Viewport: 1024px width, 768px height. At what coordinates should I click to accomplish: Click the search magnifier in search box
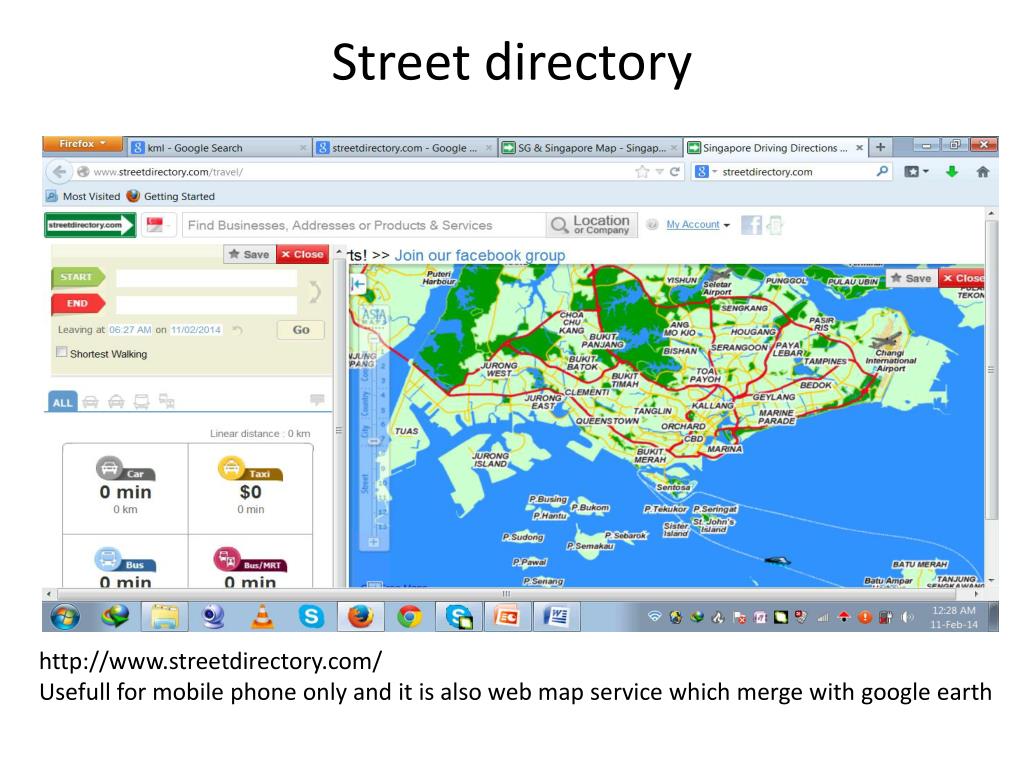click(x=882, y=172)
